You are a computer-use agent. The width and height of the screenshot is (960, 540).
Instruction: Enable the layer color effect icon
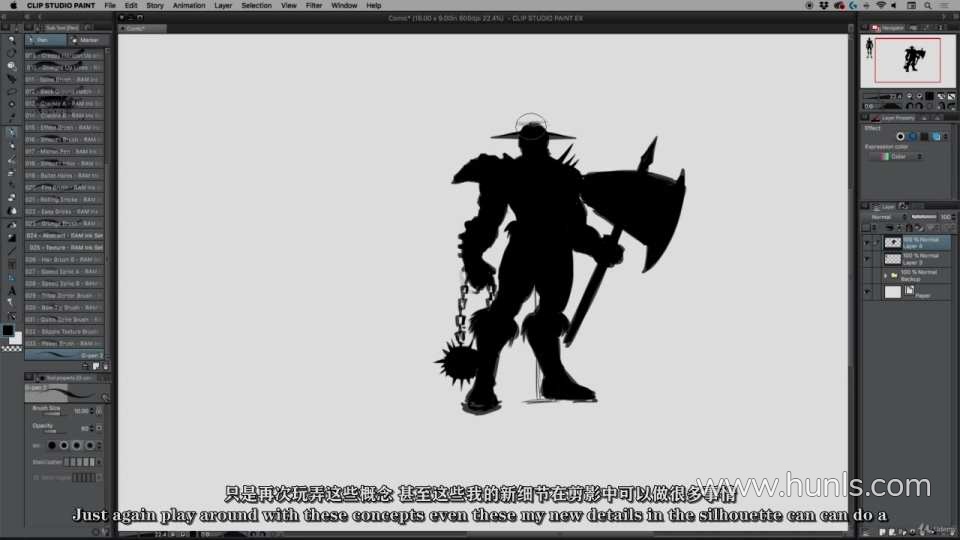(936, 137)
